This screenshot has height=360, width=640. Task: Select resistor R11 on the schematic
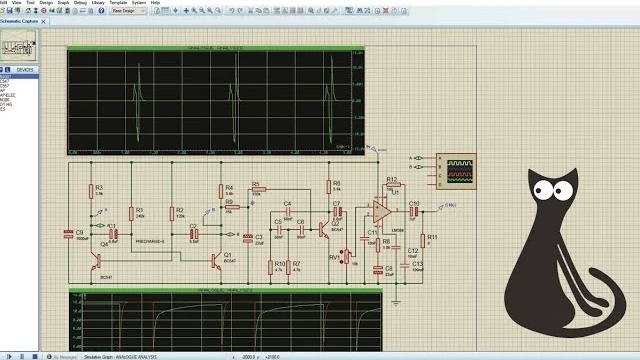[x=422, y=241]
